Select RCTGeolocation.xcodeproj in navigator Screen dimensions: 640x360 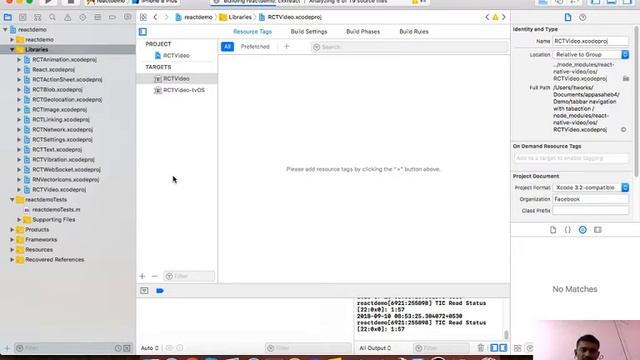[67, 100]
